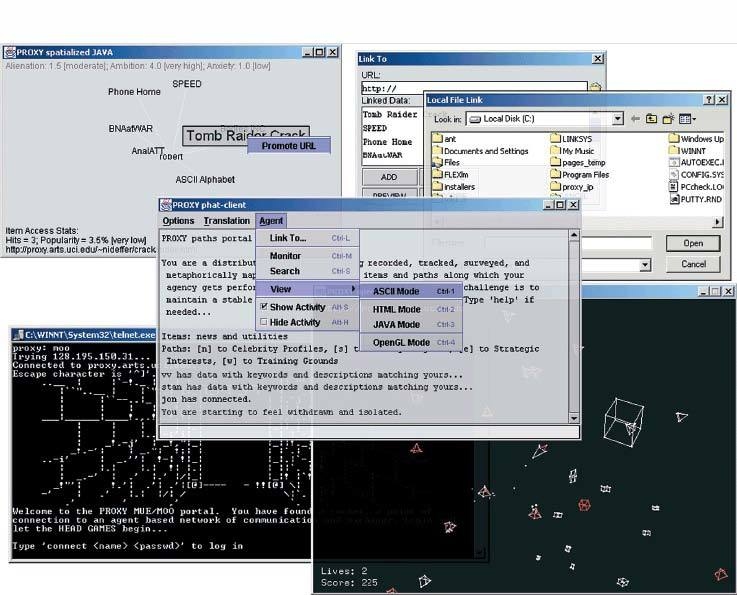This screenshot has width=737, height=595.
Task: Select the AUTOEXEC file icon
Action: [x=673, y=162]
